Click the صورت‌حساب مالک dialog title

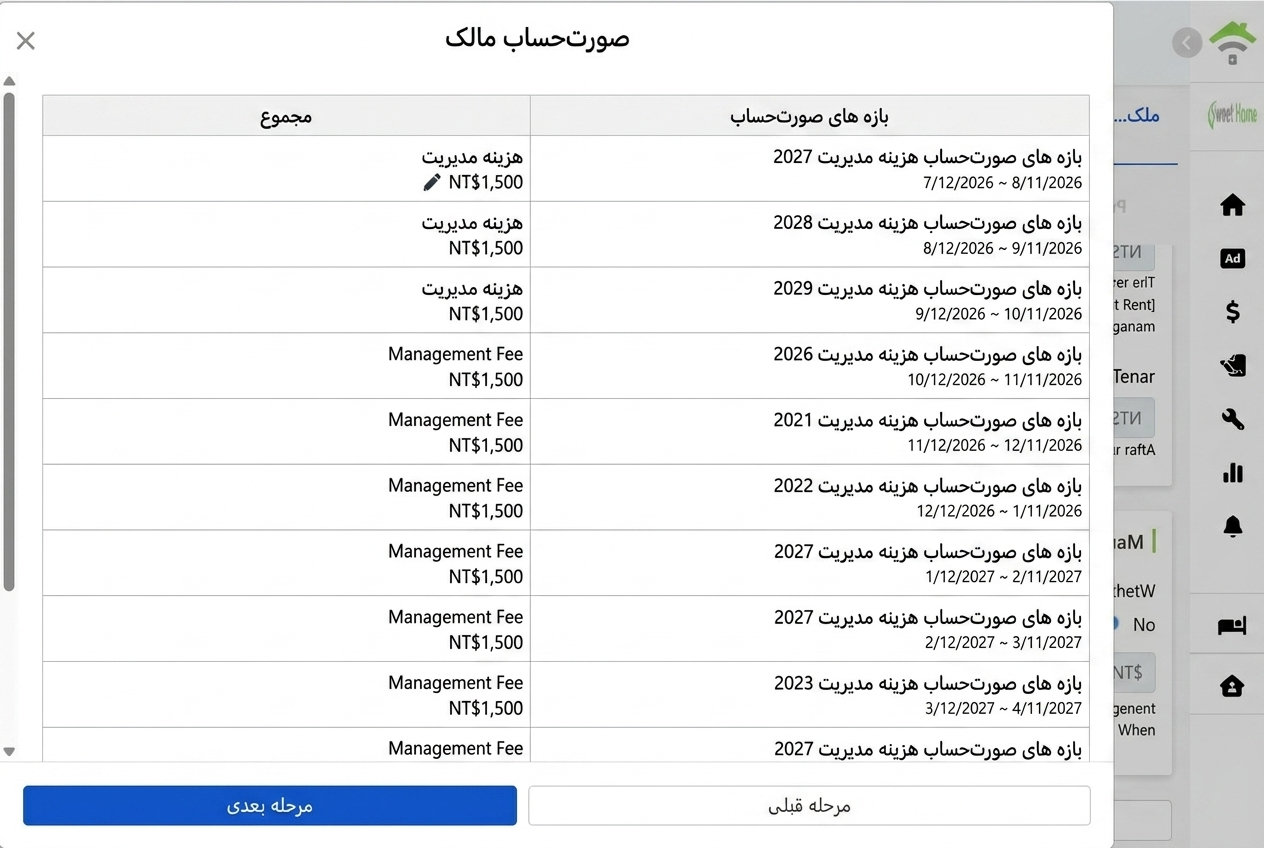[538, 39]
